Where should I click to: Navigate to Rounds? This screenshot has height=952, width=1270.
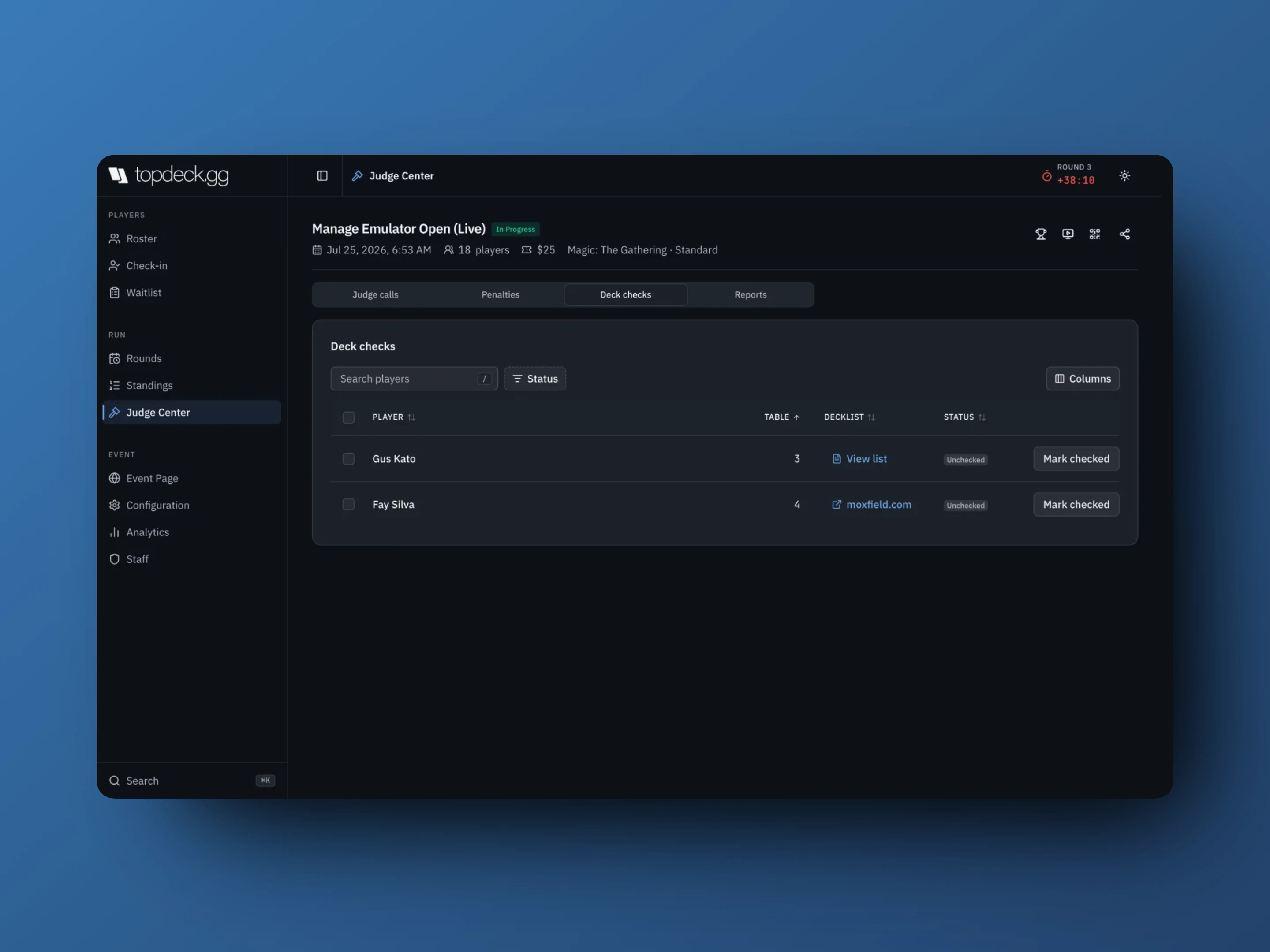192,359
